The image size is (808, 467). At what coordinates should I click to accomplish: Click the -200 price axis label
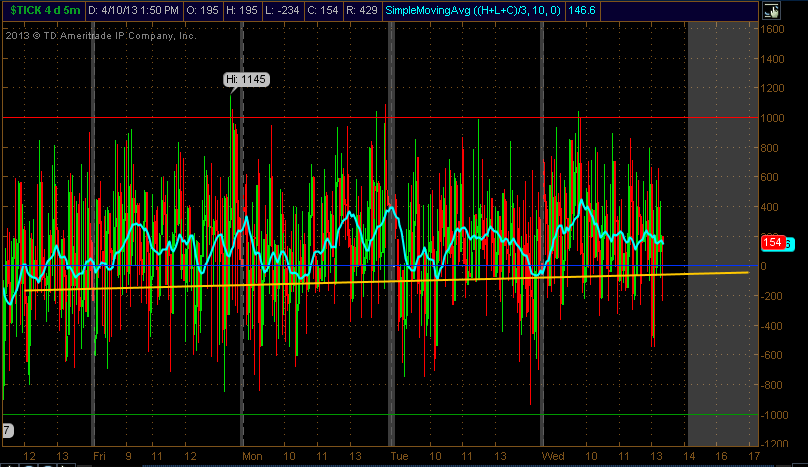[x=771, y=296]
